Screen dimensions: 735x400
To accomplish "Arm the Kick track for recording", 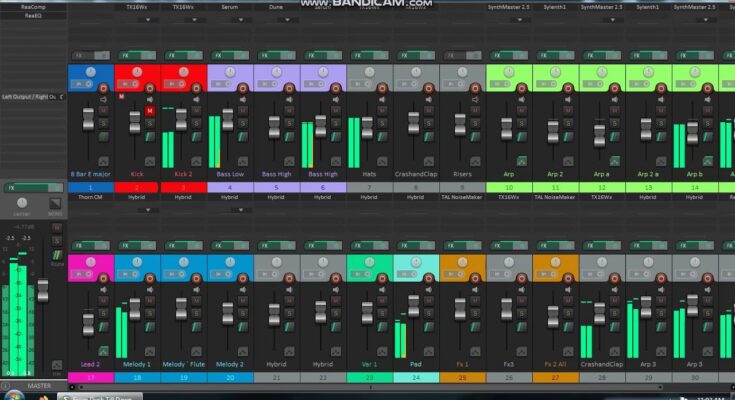I will click(x=148, y=88).
